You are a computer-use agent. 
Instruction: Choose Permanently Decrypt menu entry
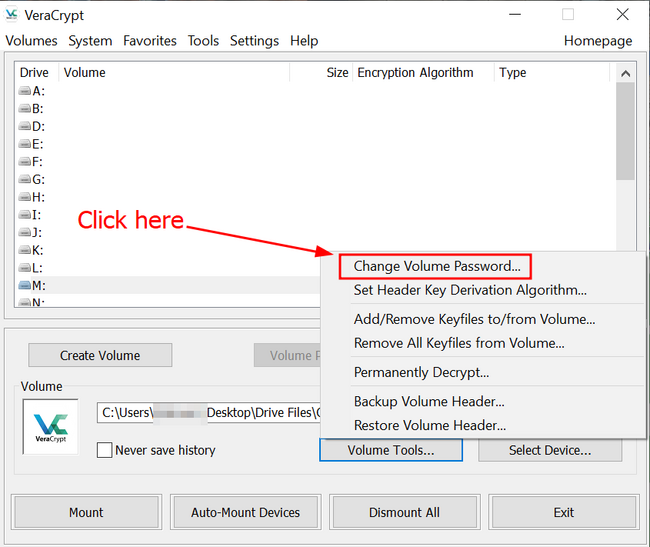(421, 372)
